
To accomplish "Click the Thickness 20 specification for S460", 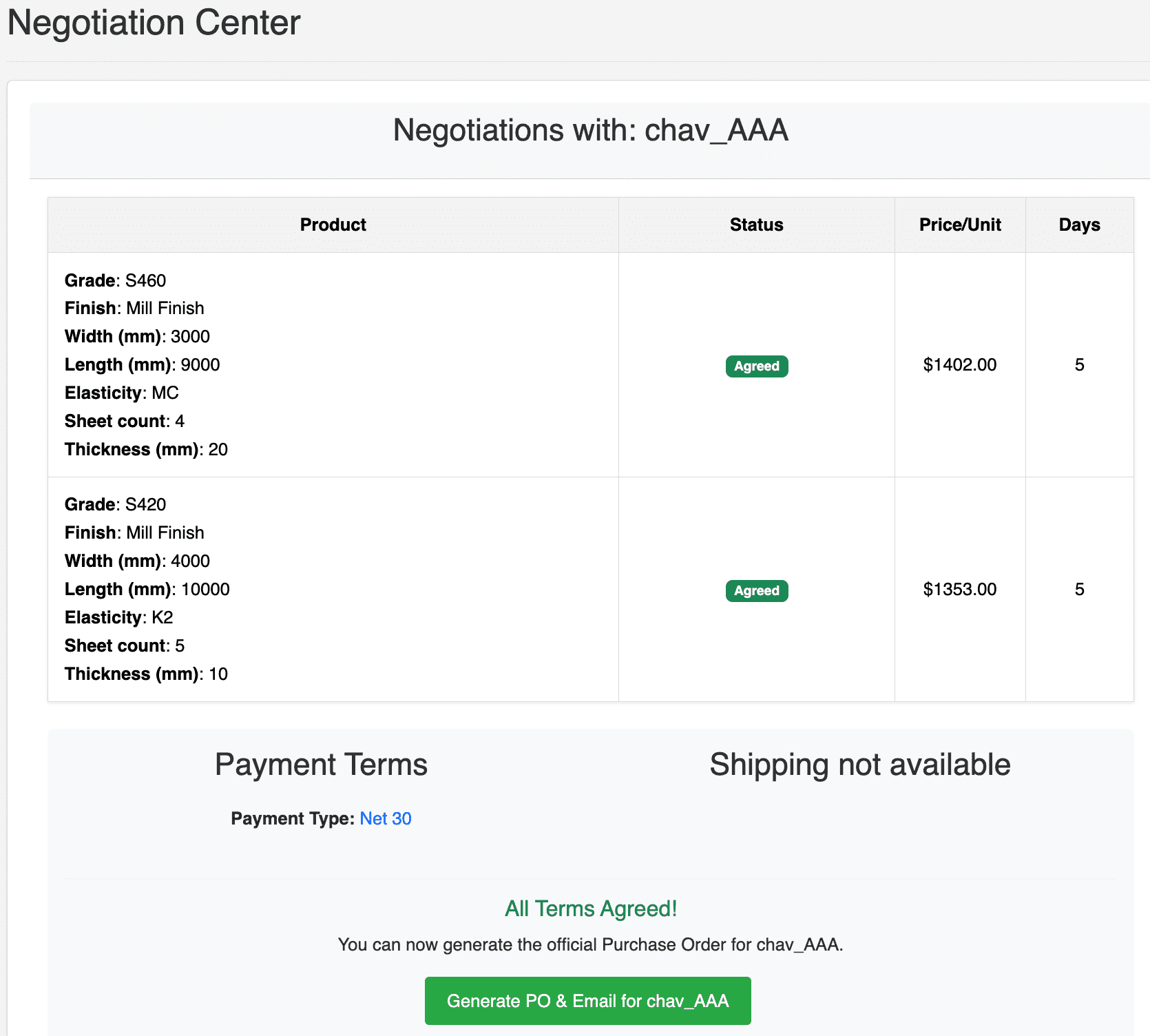I will (146, 449).
